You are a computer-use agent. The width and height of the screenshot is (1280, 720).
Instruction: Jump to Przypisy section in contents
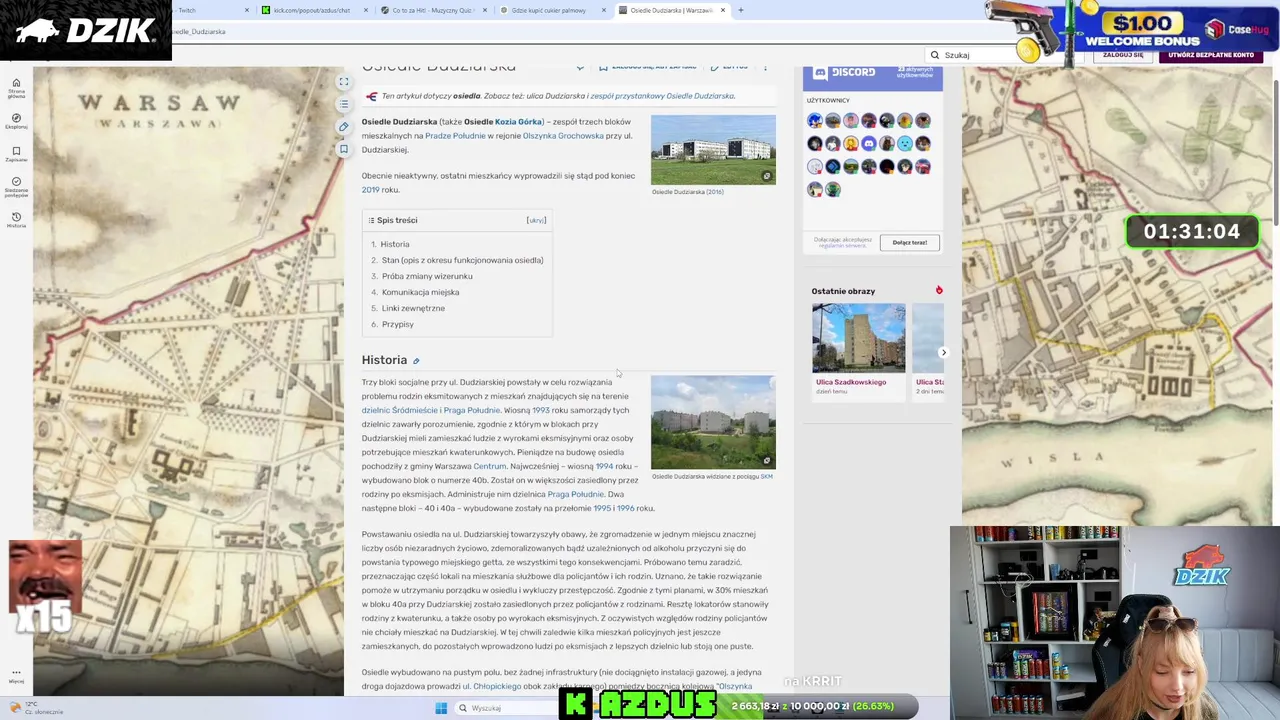(x=397, y=324)
